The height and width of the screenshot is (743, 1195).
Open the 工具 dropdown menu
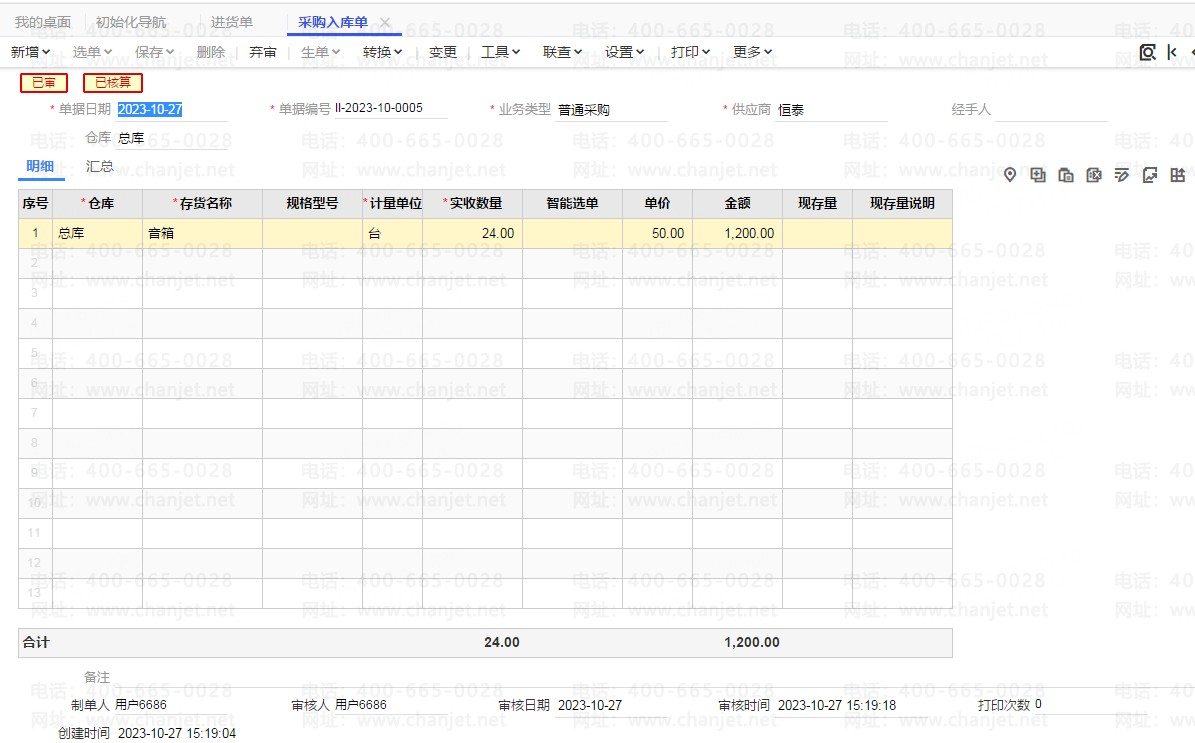[500, 52]
